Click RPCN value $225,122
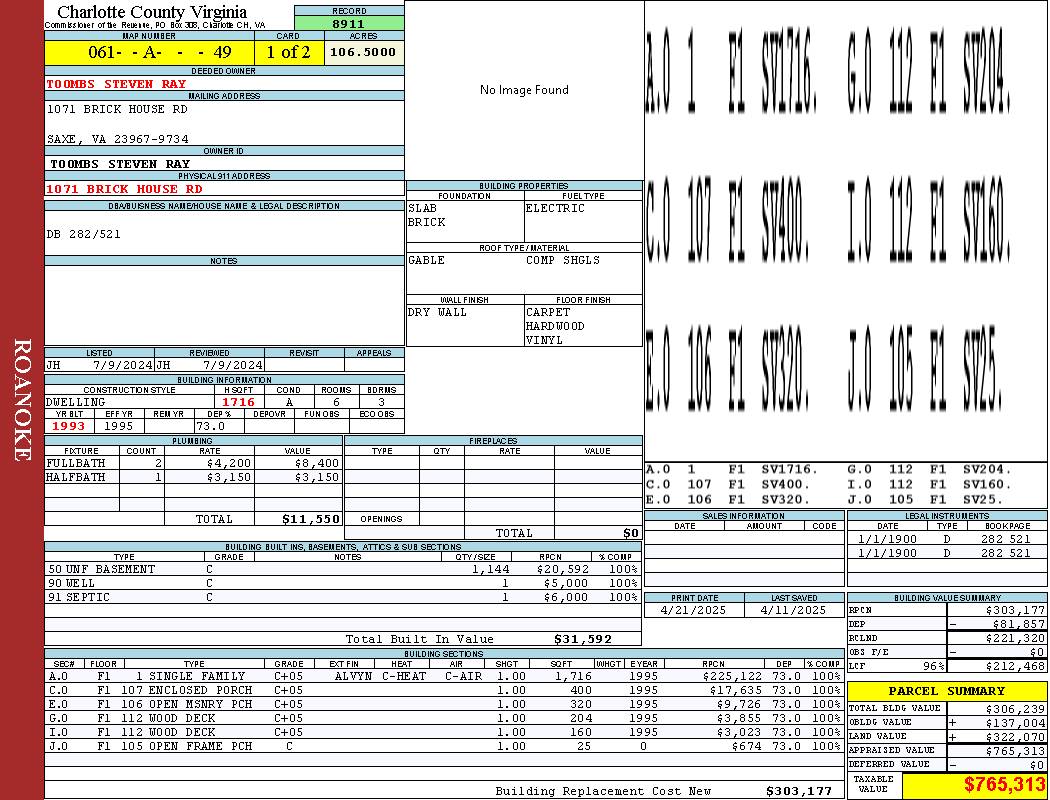Image resolution: width=1050 pixels, height=800 pixels. (x=732, y=676)
